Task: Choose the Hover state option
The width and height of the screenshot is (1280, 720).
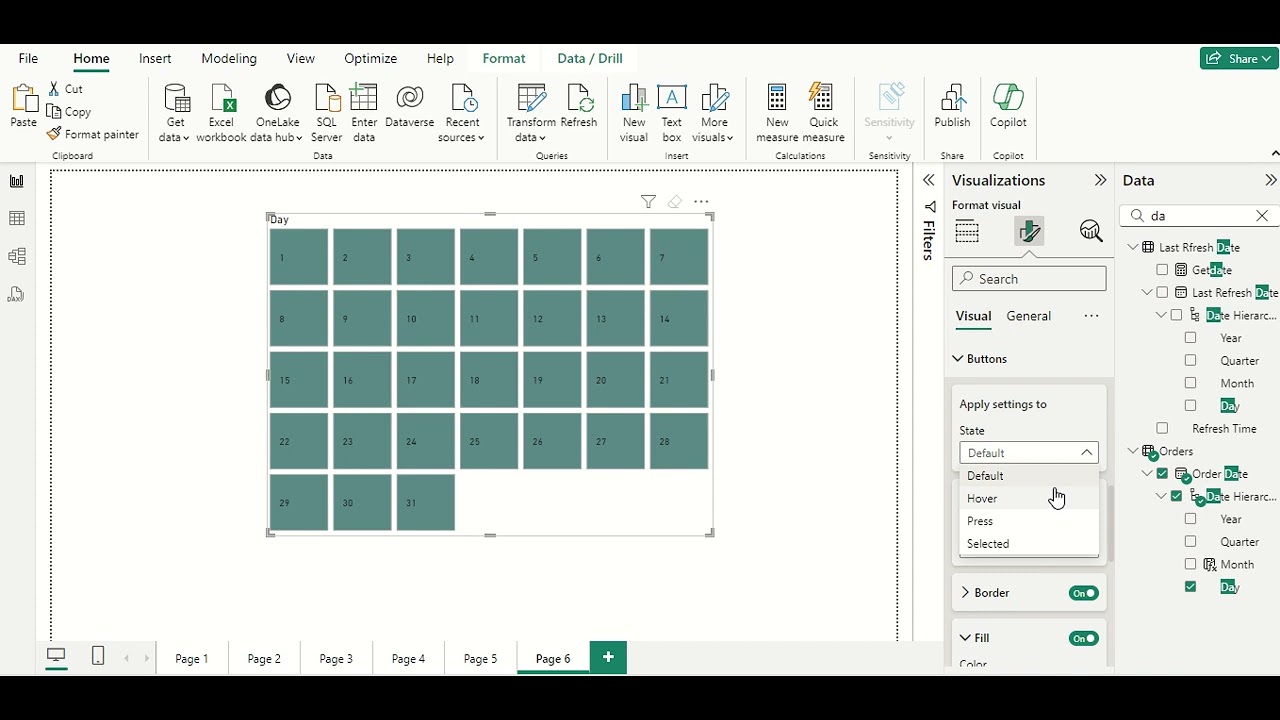Action: (1029, 498)
